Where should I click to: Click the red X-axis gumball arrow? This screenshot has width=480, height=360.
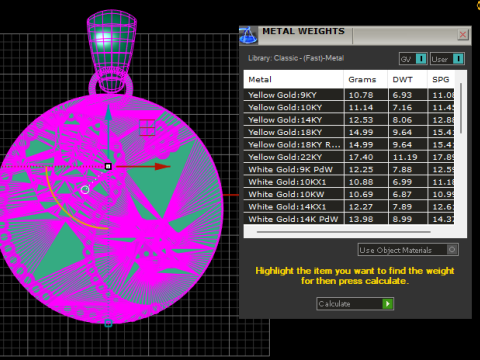(162, 166)
